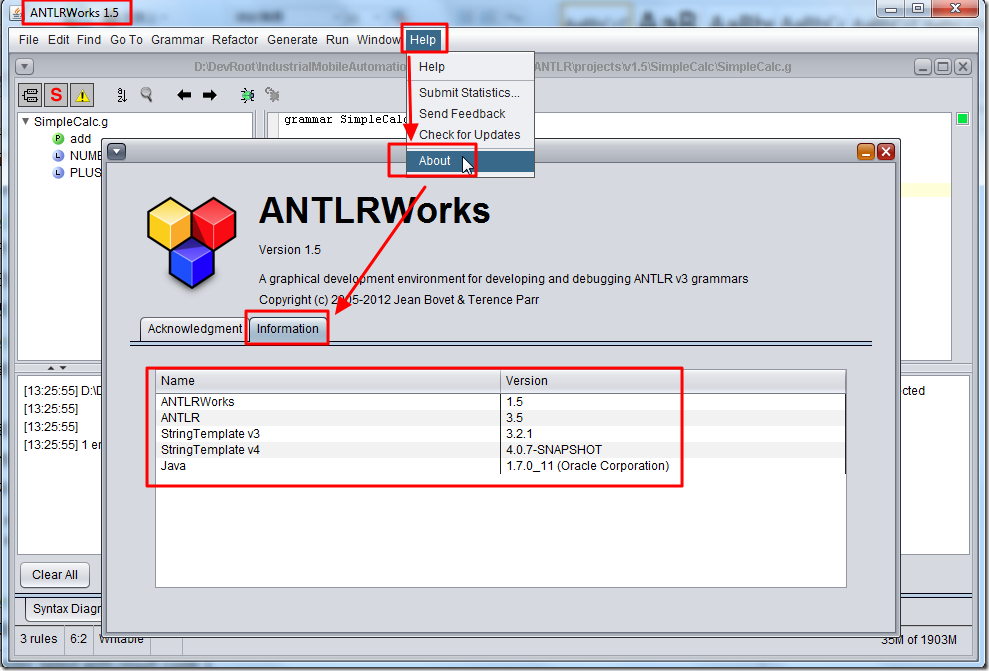Click the forward arrow navigation icon
The height and width of the screenshot is (671, 989).
209,95
